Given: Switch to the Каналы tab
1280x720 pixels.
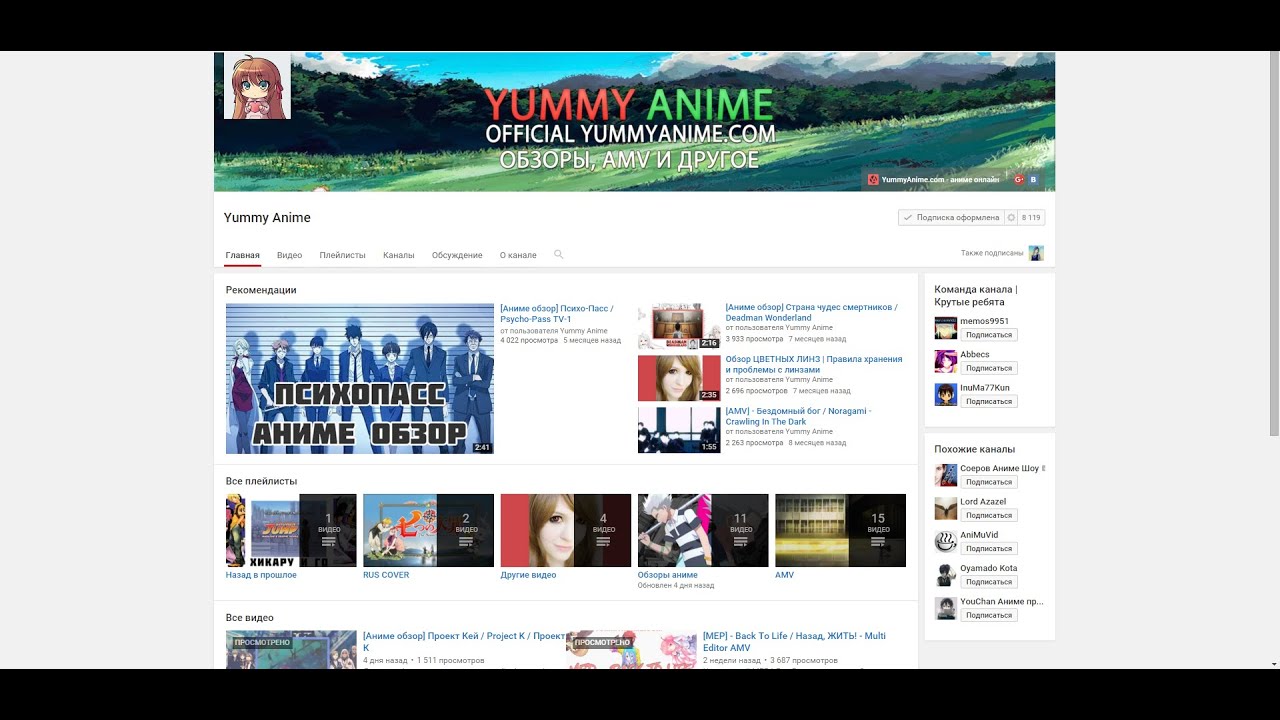Looking at the screenshot, I should (x=398, y=255).
